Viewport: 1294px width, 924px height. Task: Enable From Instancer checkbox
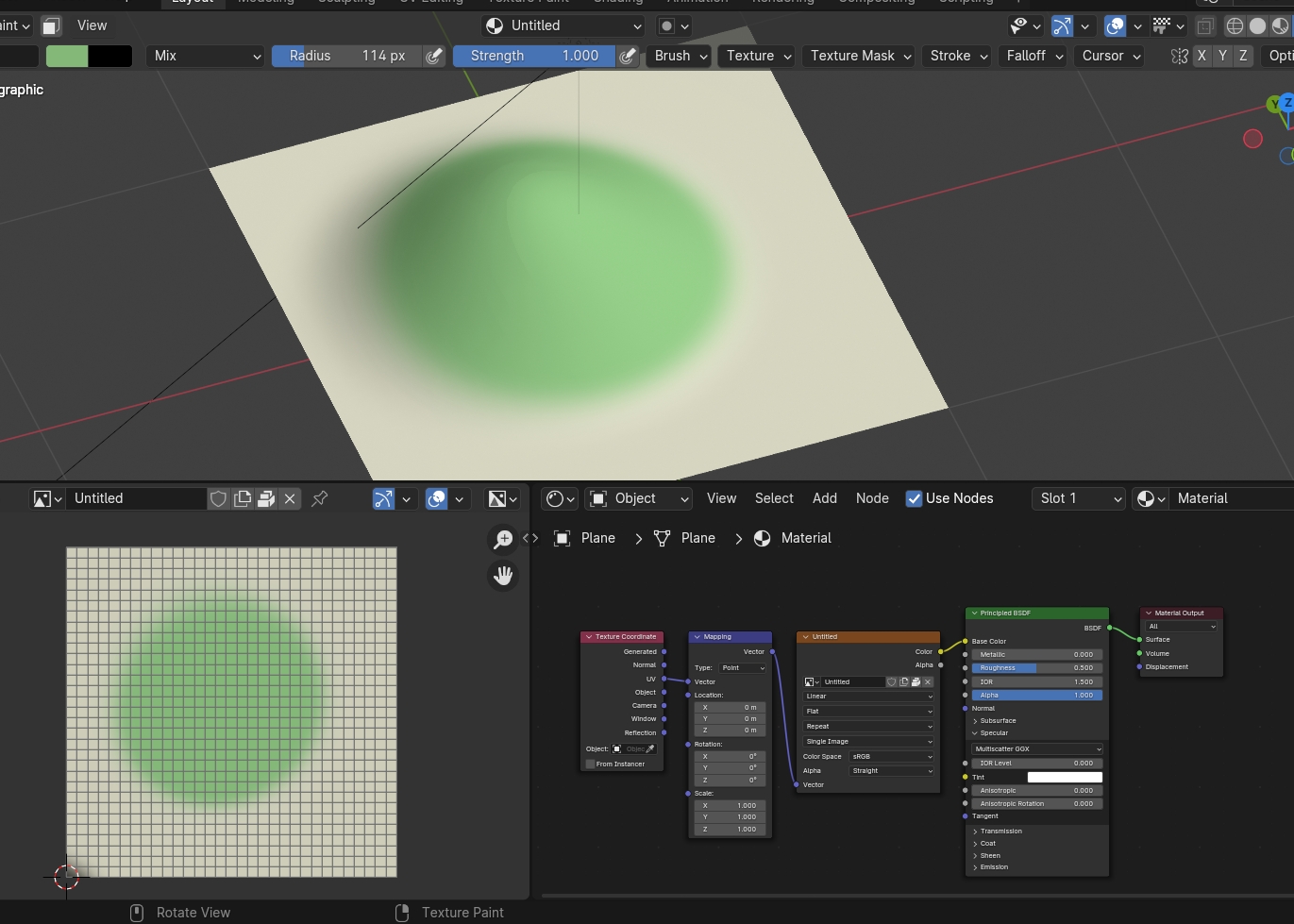(591, 764)
